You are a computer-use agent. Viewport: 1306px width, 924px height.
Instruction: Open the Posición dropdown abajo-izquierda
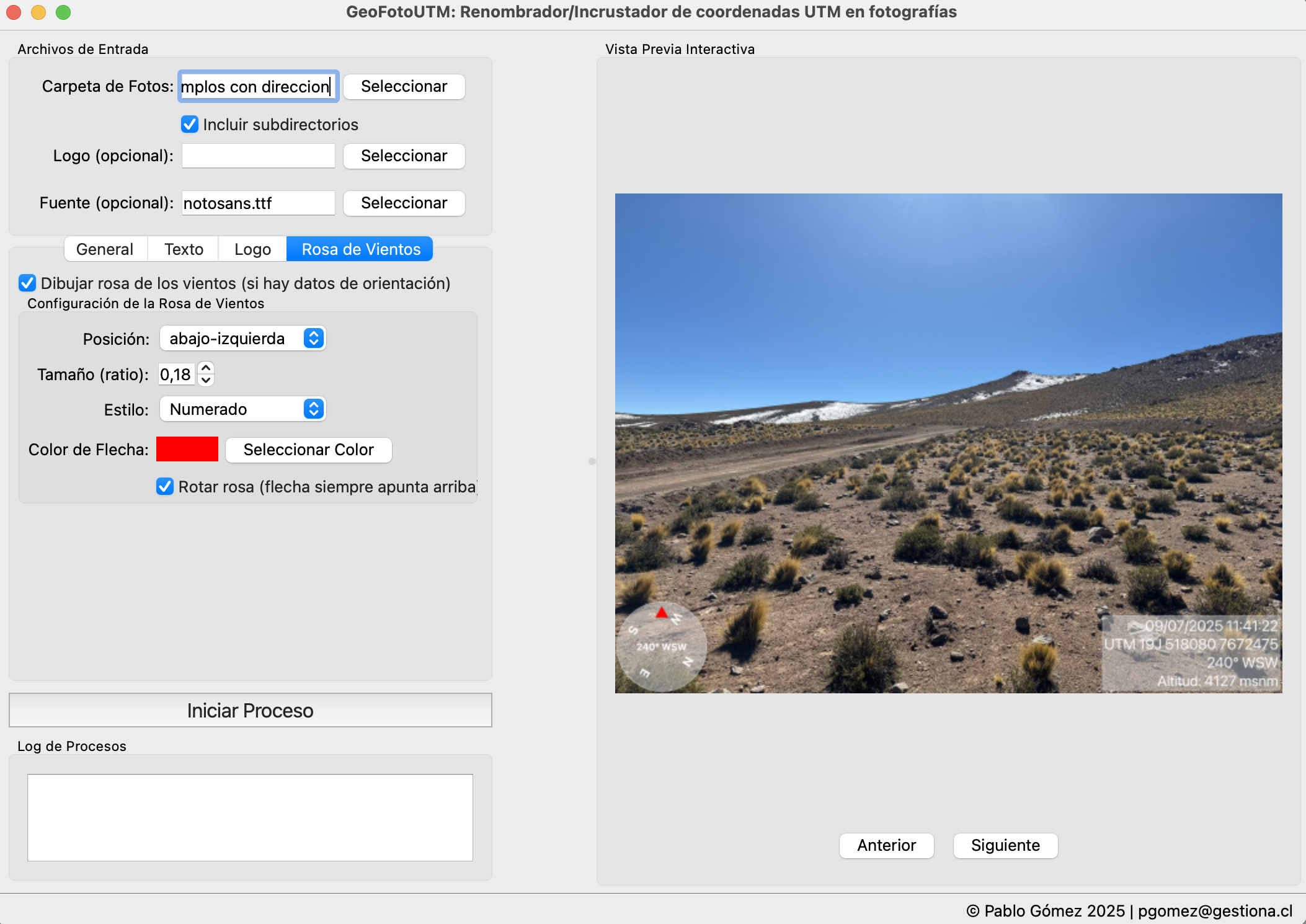(242, 339)
